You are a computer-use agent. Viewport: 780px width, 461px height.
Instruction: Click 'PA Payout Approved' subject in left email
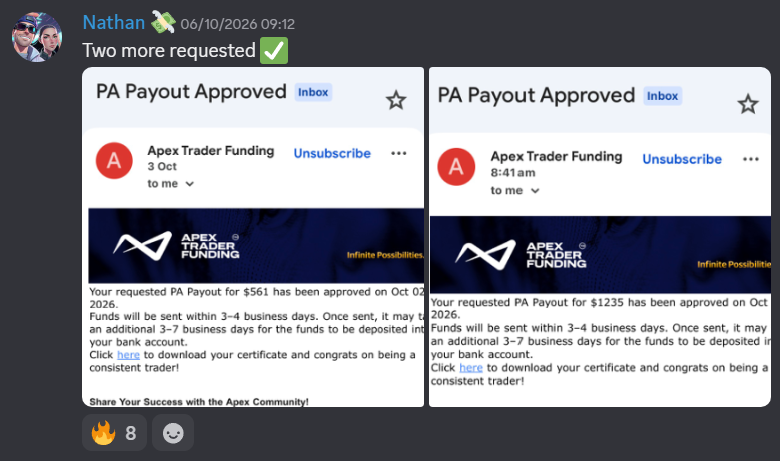191,92
